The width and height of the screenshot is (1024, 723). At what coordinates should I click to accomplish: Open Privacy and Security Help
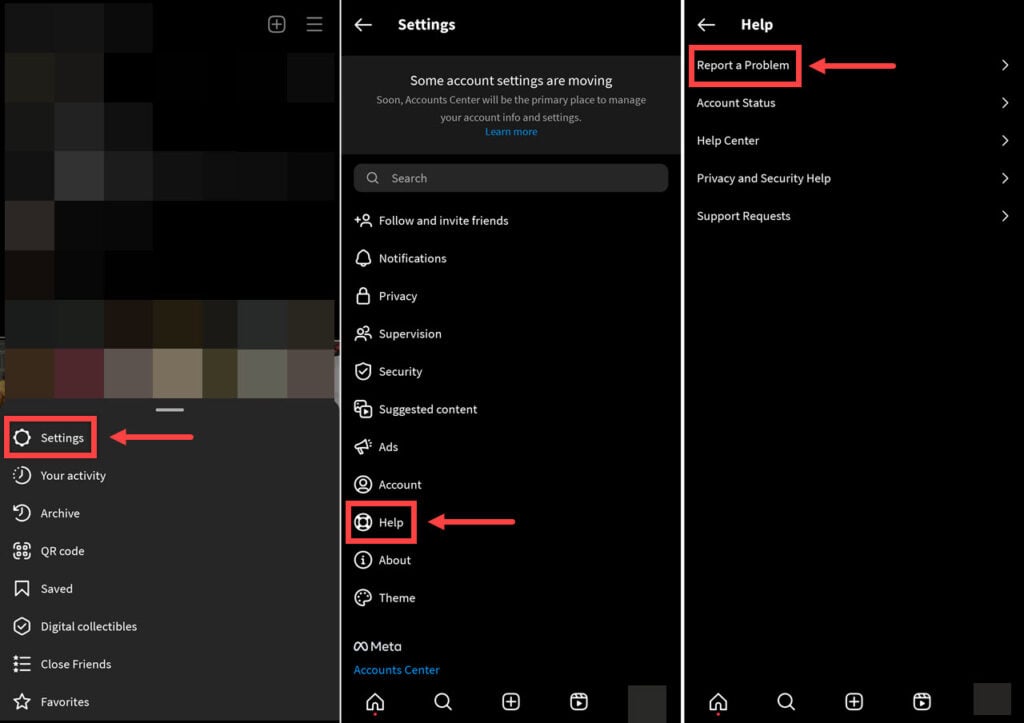[x=854, y=178]
